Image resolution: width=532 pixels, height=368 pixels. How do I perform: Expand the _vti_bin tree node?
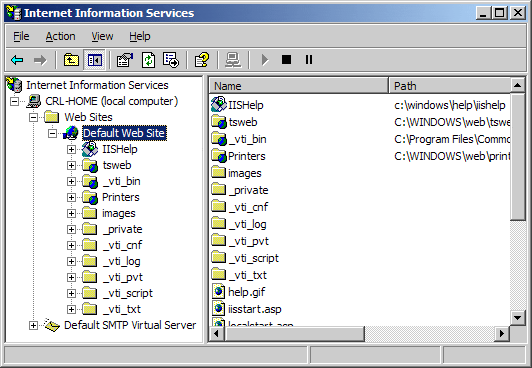[71, 181]
